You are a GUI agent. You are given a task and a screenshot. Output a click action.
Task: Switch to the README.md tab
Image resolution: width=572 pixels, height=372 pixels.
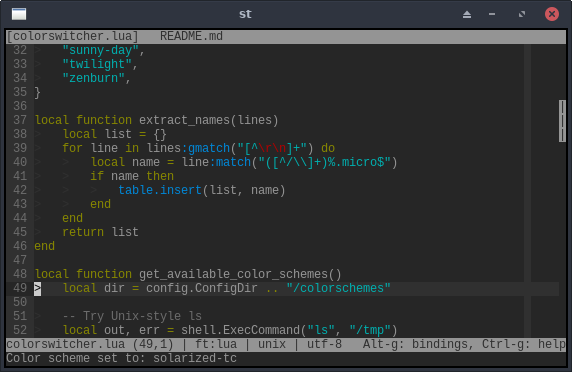[x=191, y=36]
